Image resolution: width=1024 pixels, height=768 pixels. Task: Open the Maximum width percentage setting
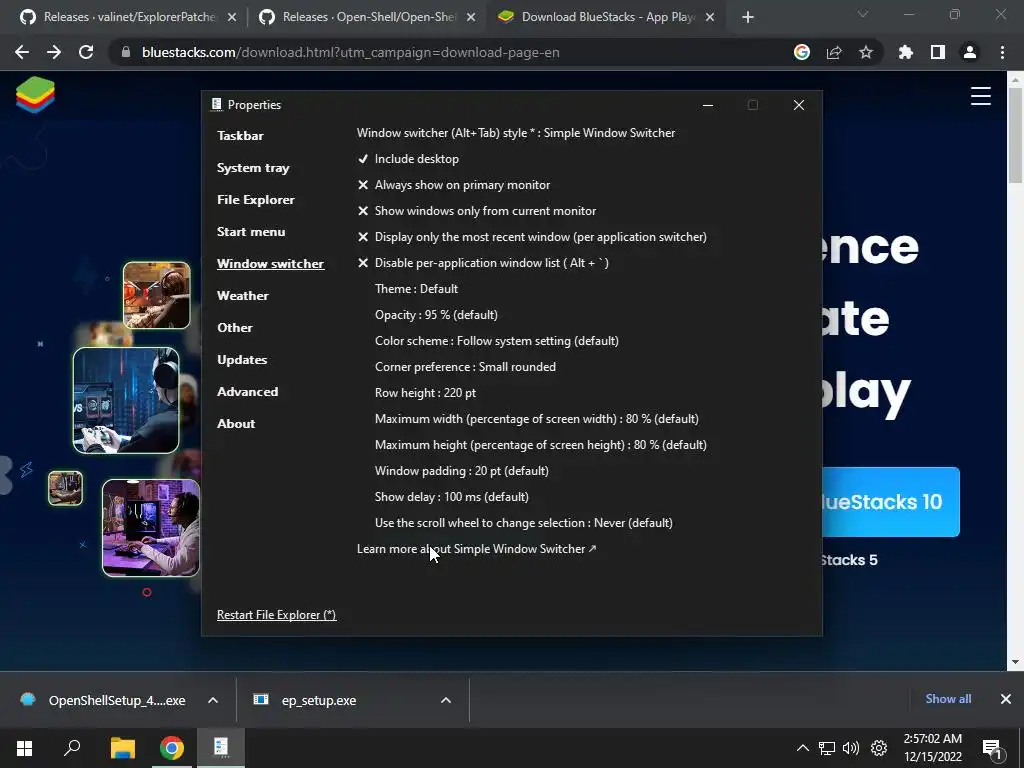pos(536,419)
